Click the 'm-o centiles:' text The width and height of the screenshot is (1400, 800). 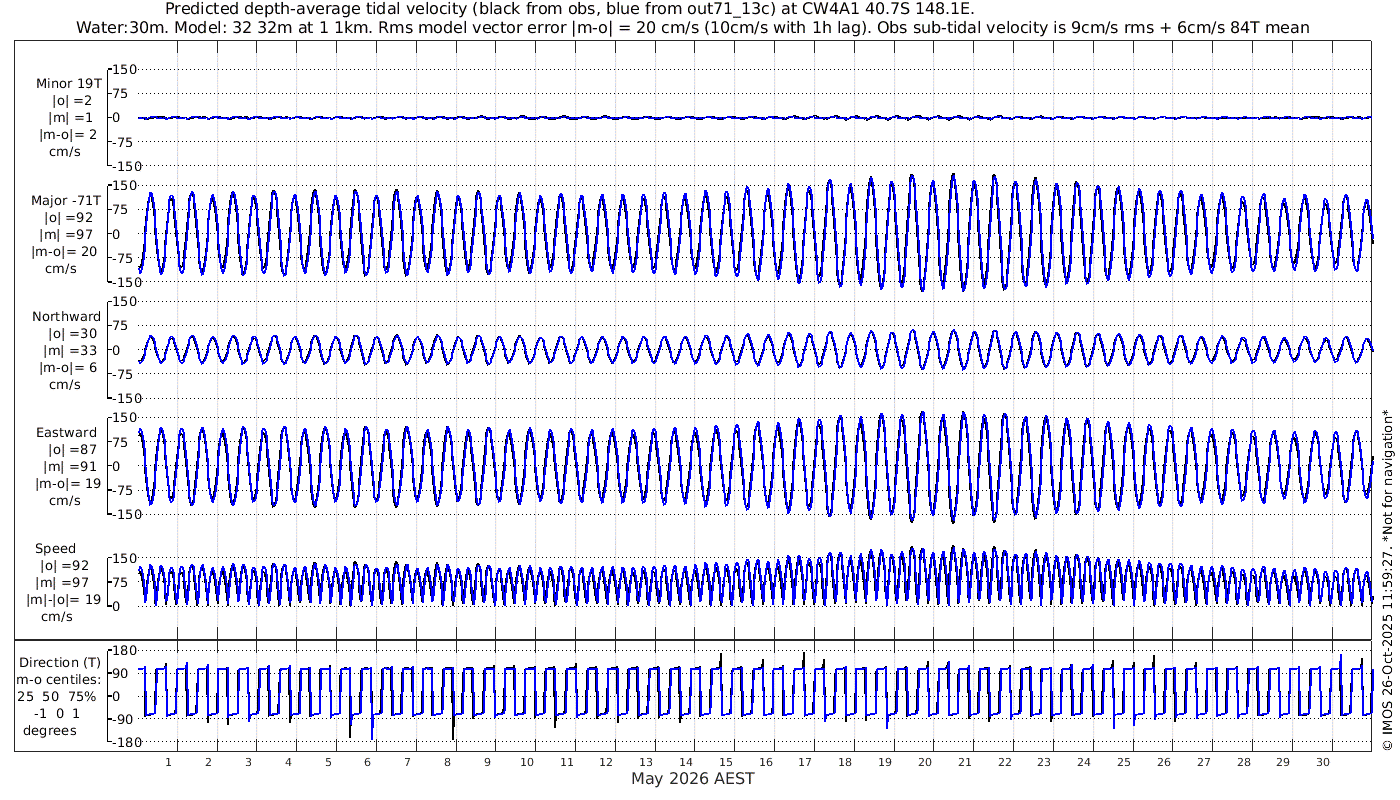pos(58,680)
